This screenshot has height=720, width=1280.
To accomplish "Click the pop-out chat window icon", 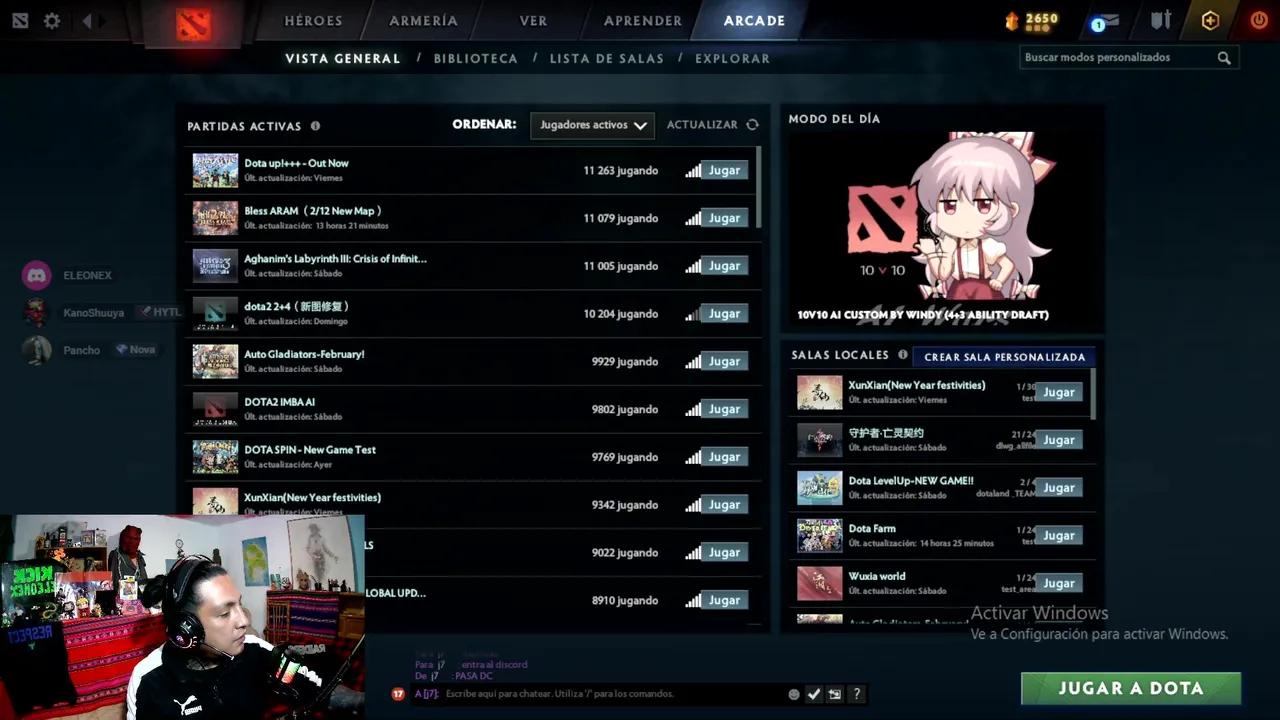I will (x=834, y=694).
